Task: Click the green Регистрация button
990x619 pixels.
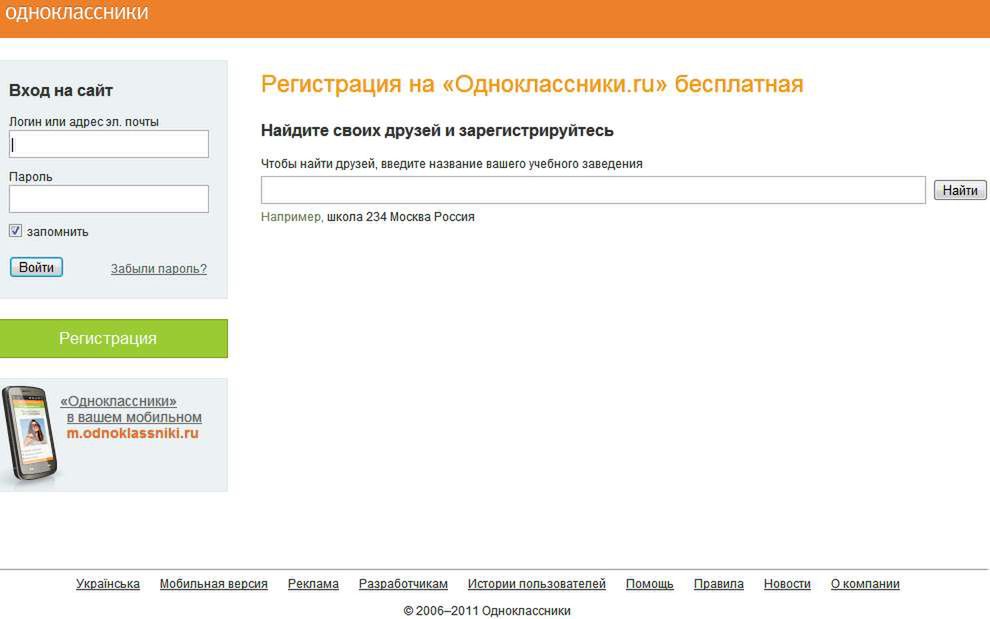Action: pos(114,339)
